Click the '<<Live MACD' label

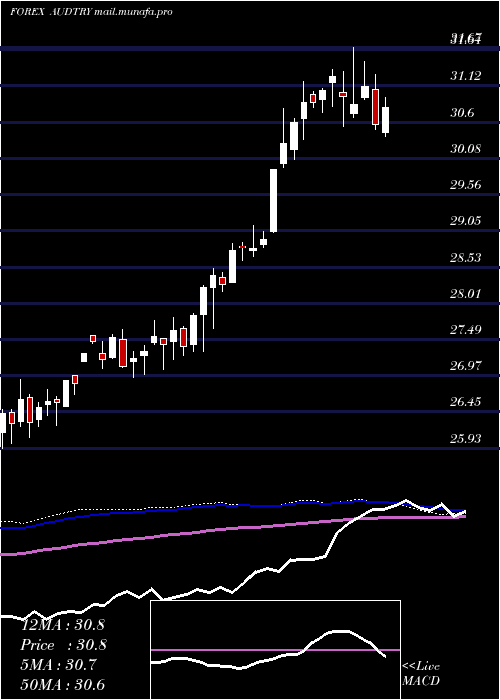(421, 674)
